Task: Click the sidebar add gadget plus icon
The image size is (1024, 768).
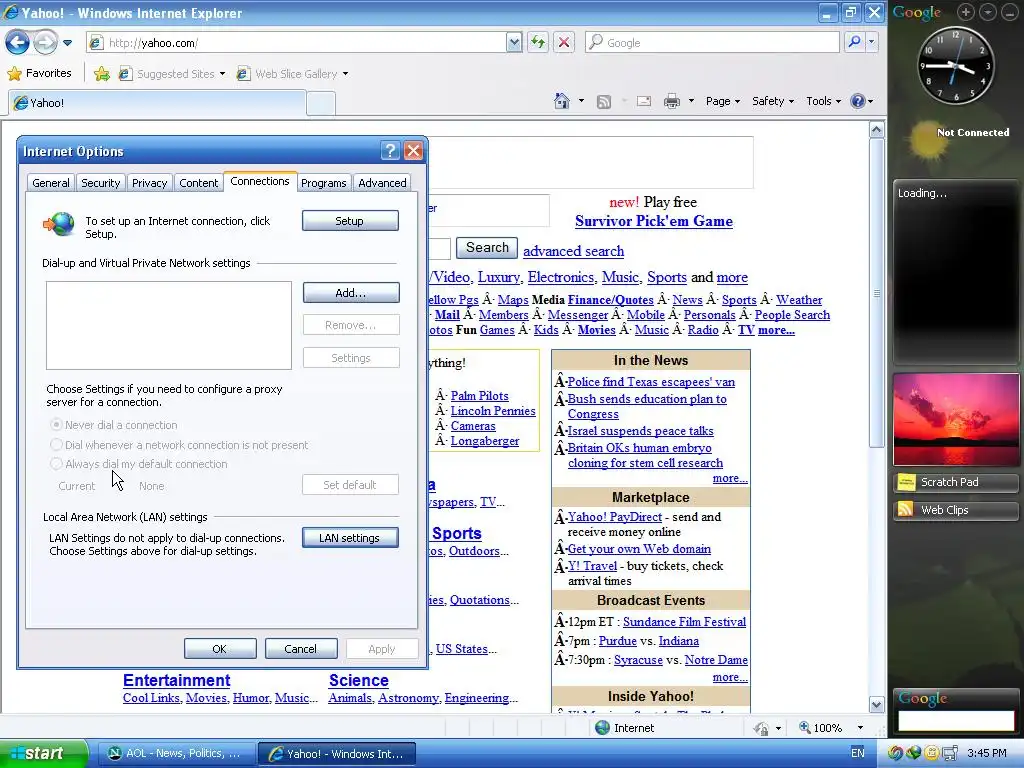Action: point(966,12)
